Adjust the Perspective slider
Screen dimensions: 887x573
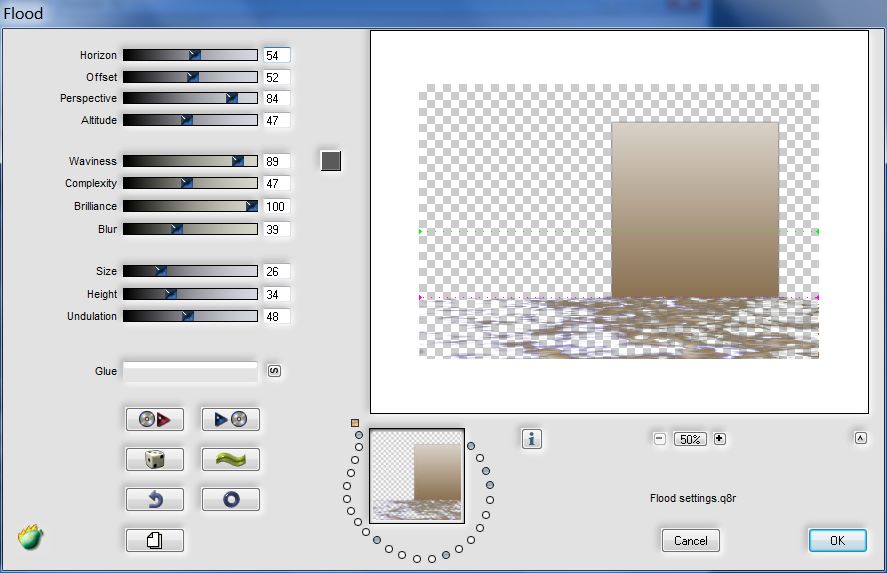coord(190,98)
